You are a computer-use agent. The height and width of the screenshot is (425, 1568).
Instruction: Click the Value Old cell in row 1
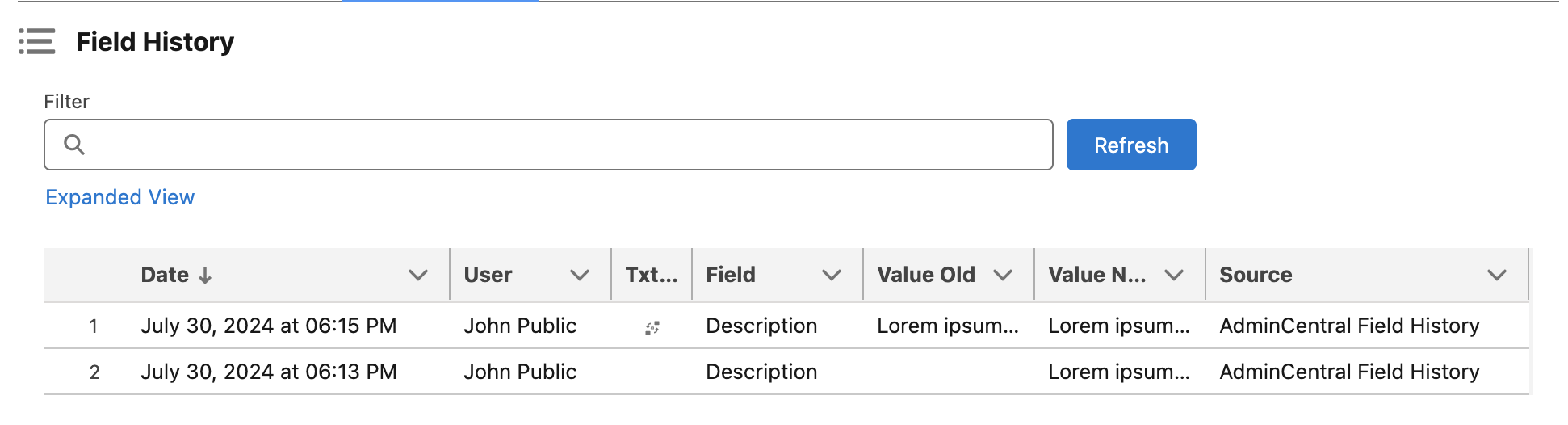pyautogui.click(x=948, y=326)
